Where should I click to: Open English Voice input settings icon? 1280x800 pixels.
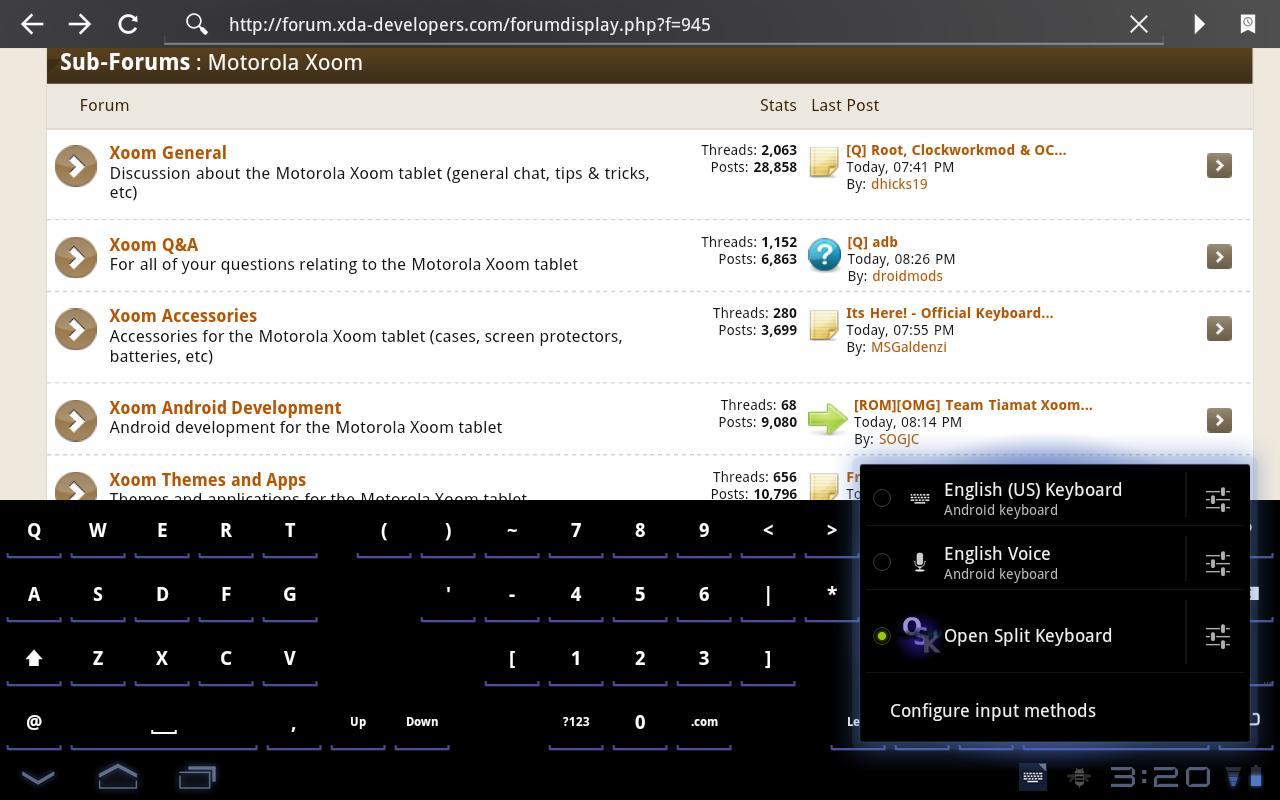(1217, 562)
